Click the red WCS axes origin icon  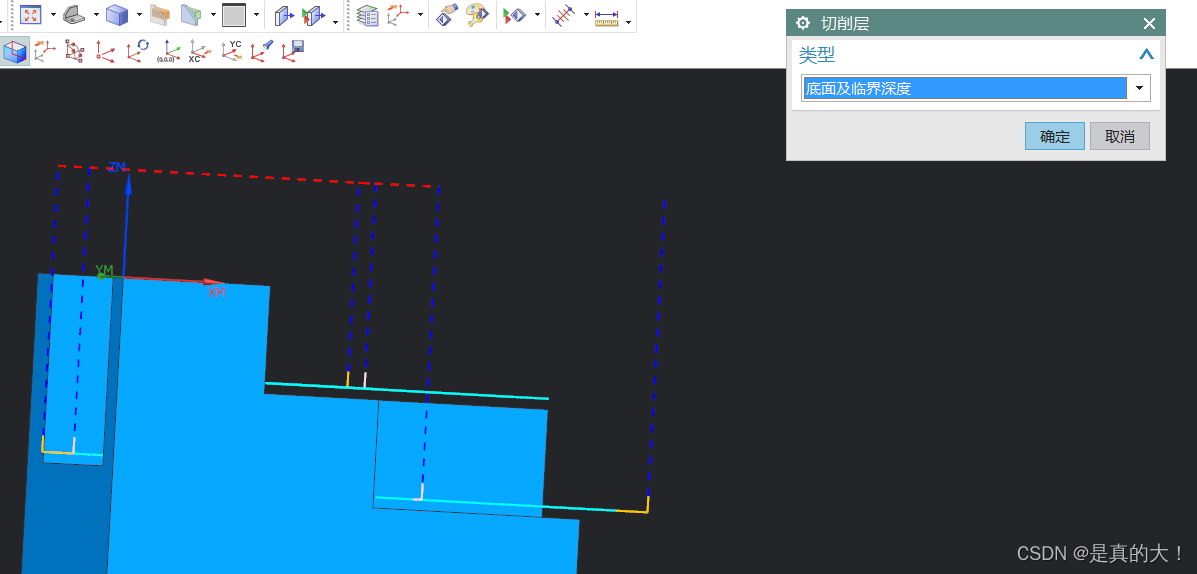tap(105, 51)
